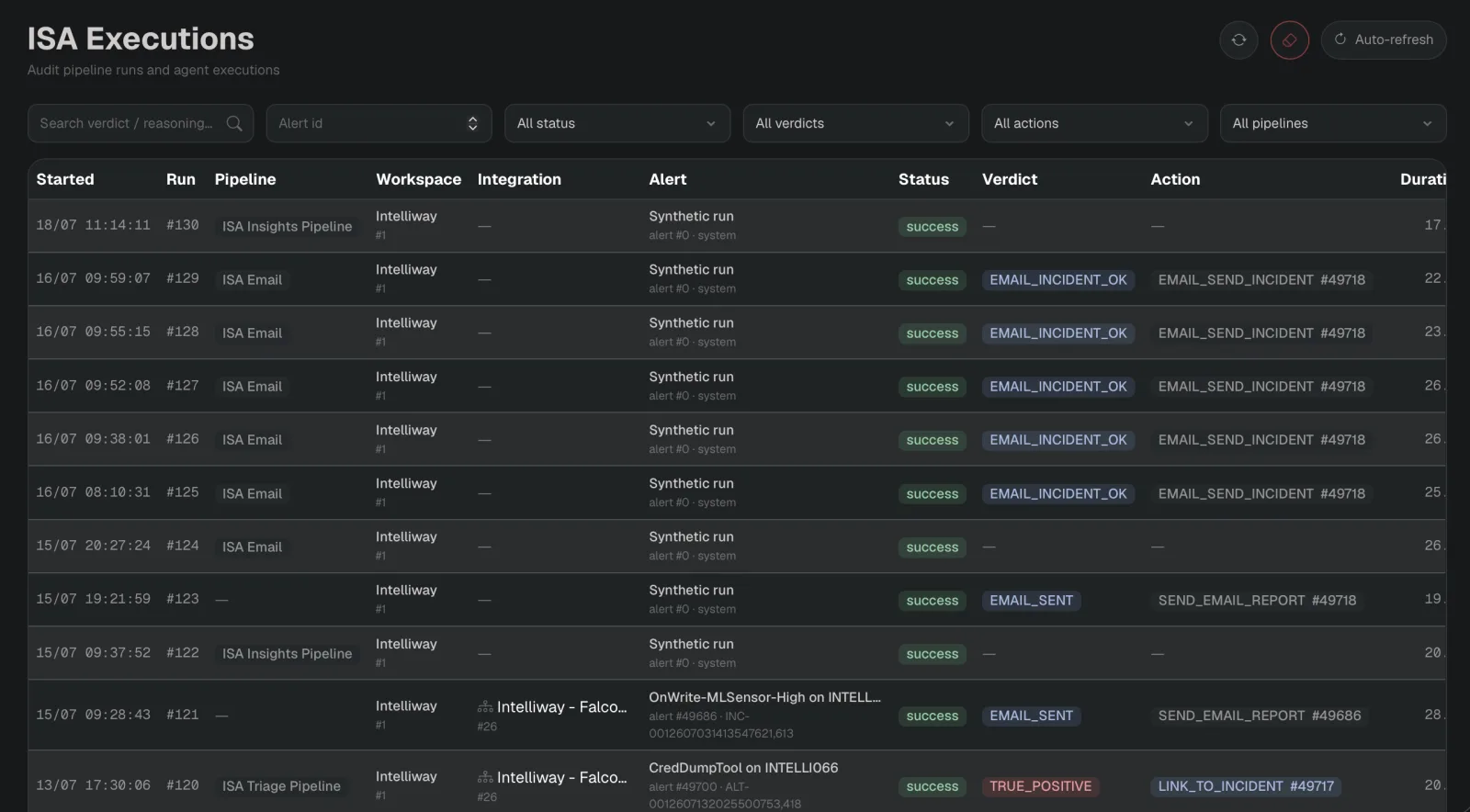Click the TRUE_POSITIVE verdict badge
Screen dimensions: 1470x812
pyautogui.click(x=1041, y=786)
